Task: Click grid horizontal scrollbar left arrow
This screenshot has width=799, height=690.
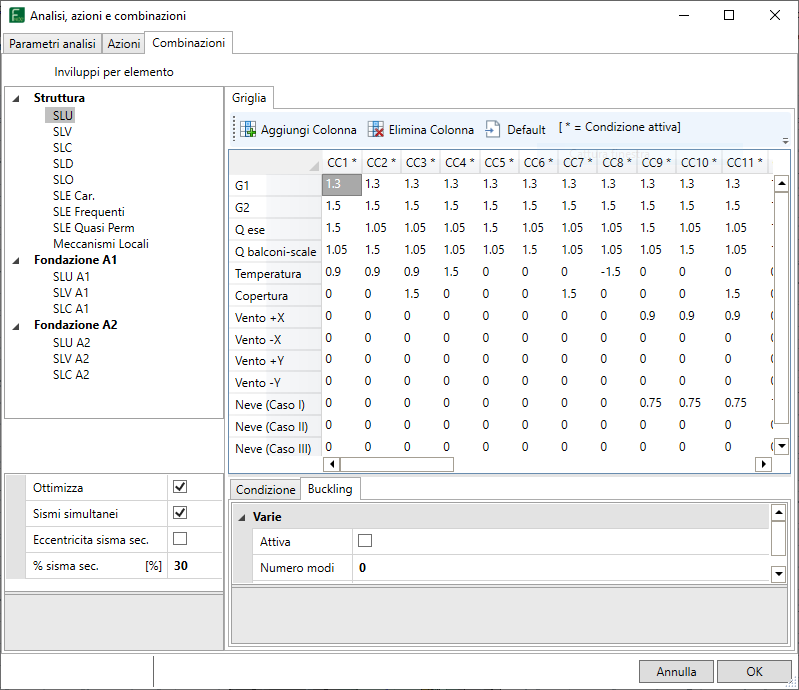Action: (332, 464)
